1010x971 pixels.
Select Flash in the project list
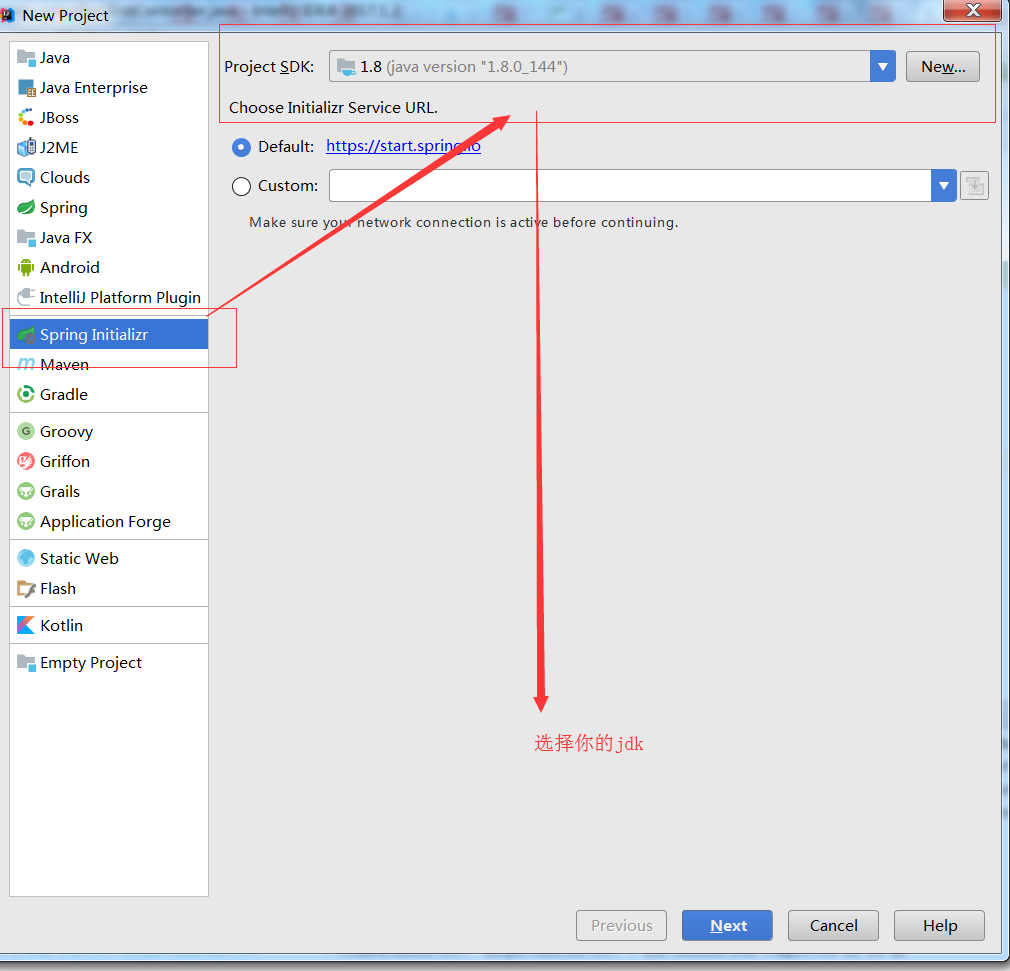[109, 588]
